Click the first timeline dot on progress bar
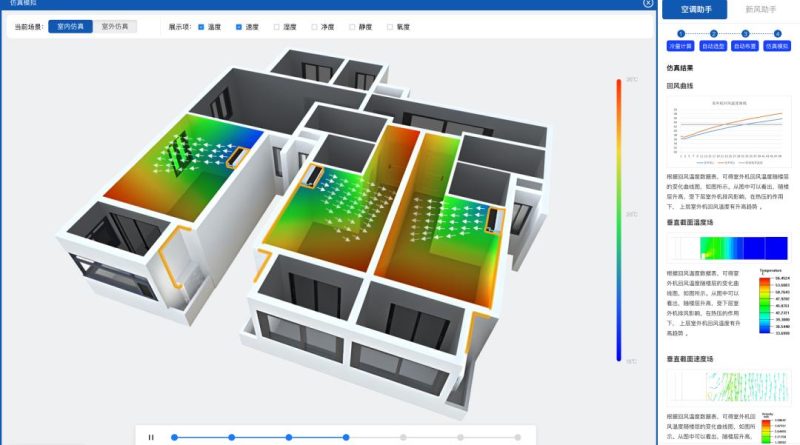This screenshot has height=445, width=800. 174,437
